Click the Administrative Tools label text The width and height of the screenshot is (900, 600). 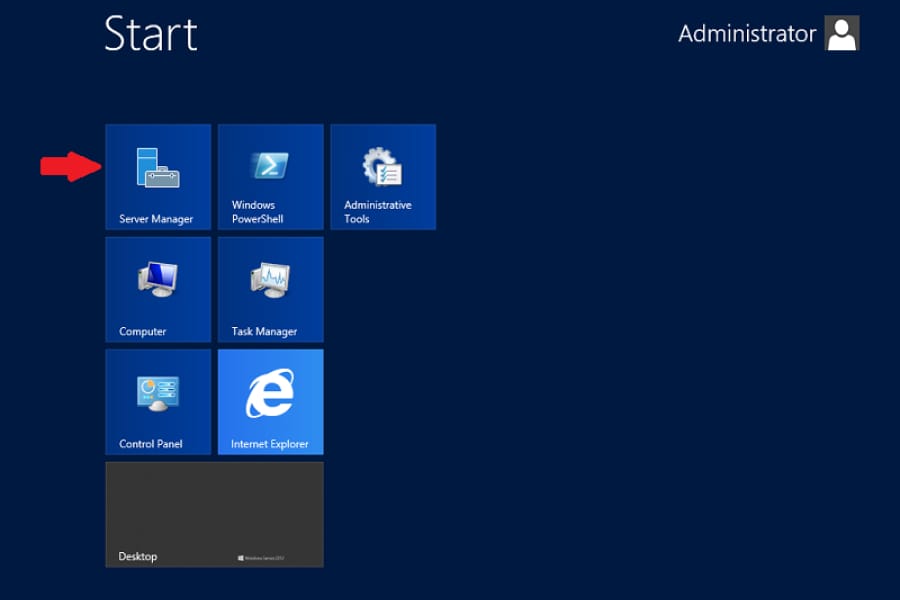tap(377, 212)
